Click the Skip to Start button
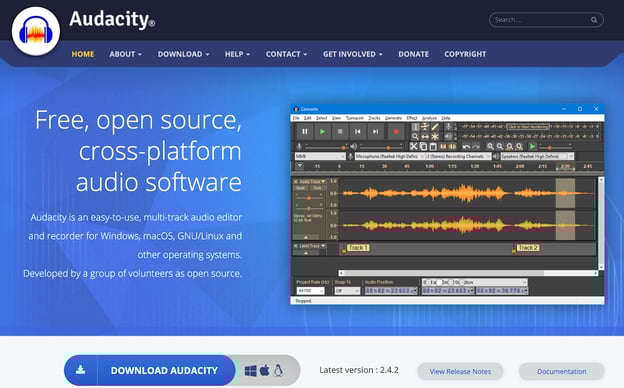624x388 pixels. pos(357,132)
